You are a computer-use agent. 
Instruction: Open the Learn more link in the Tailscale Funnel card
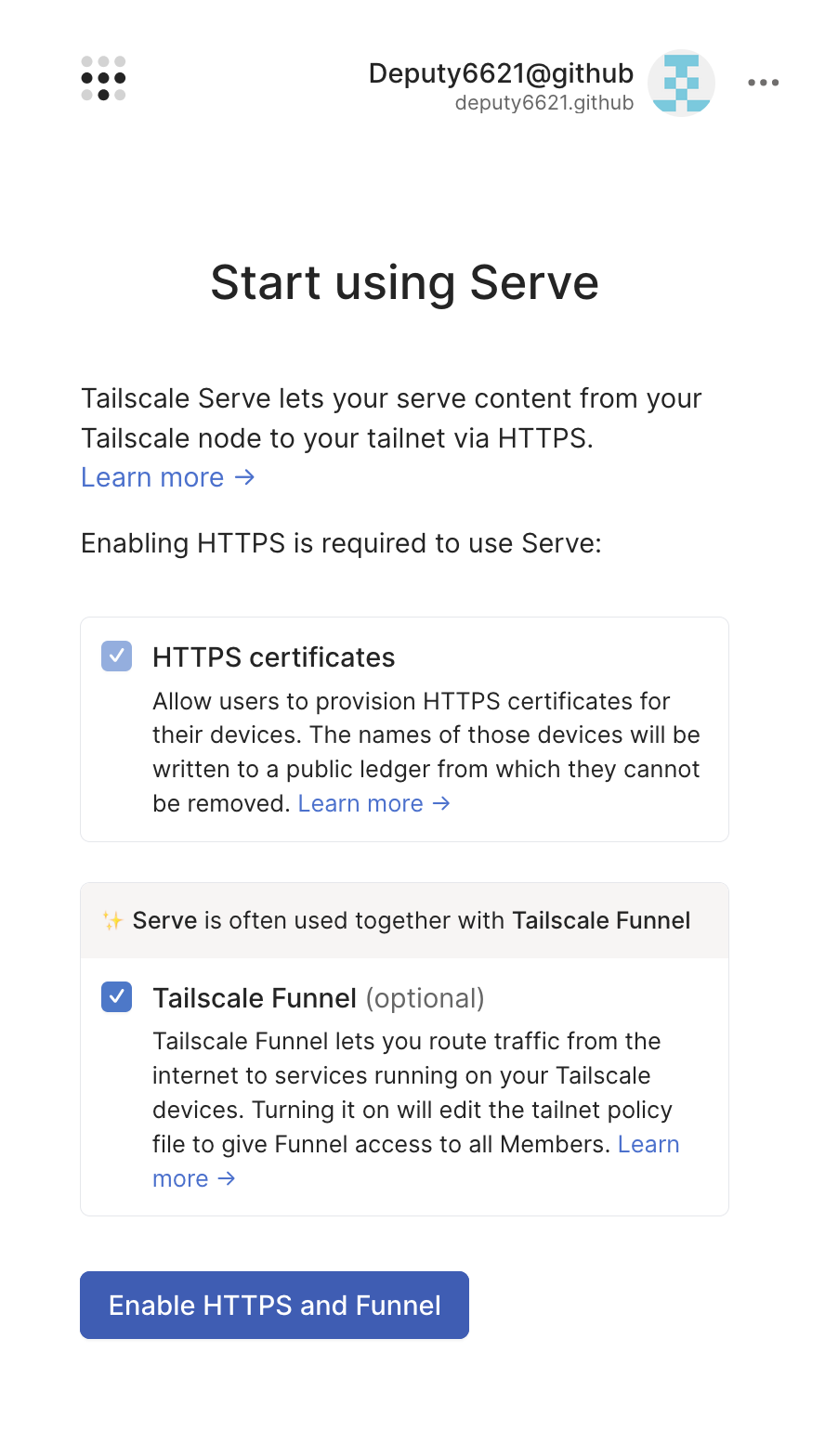pyautogui.click(x=415, y=1162)
